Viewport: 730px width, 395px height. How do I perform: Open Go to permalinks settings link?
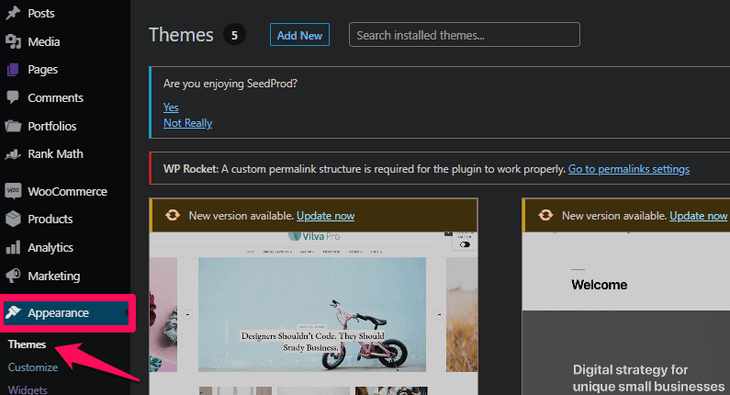pos(629,169)
